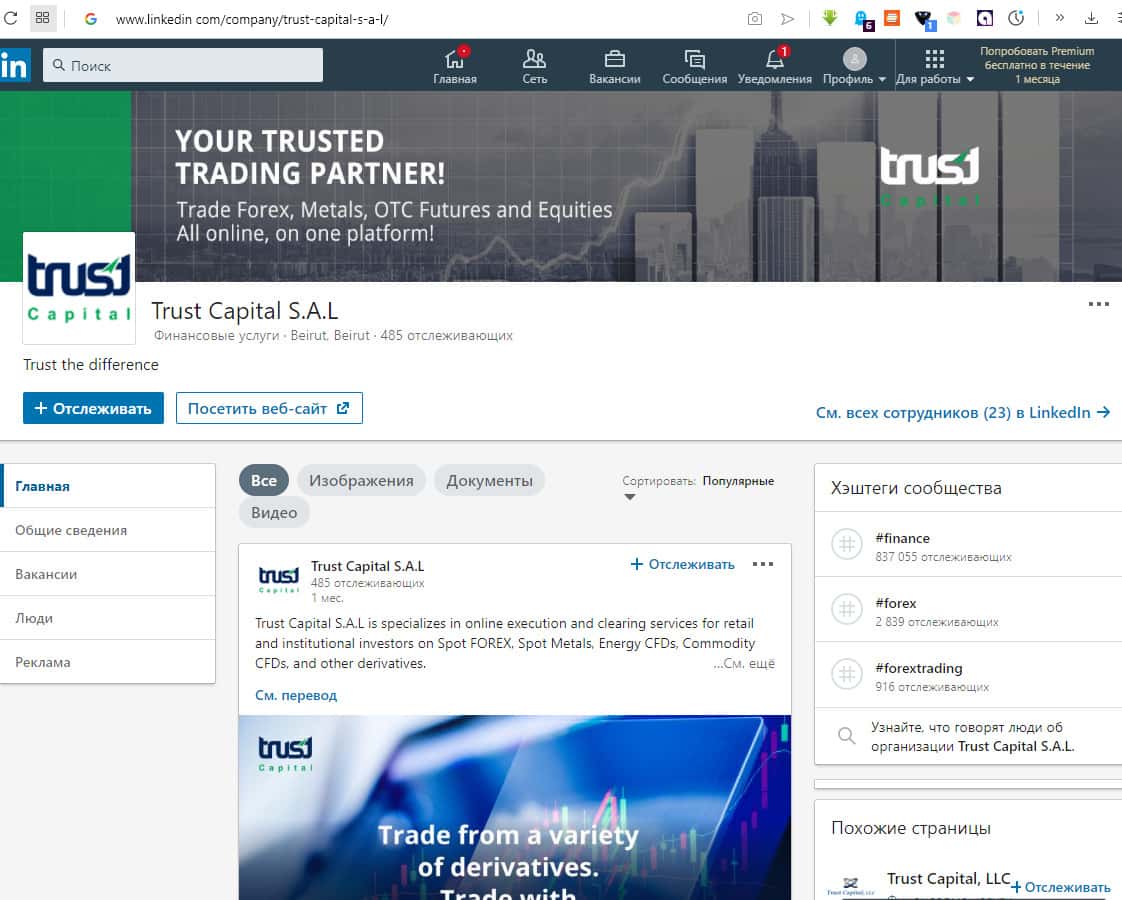
Task: Click the black shield extension icon
Action: pyautogui.click(x=924, y=19)
